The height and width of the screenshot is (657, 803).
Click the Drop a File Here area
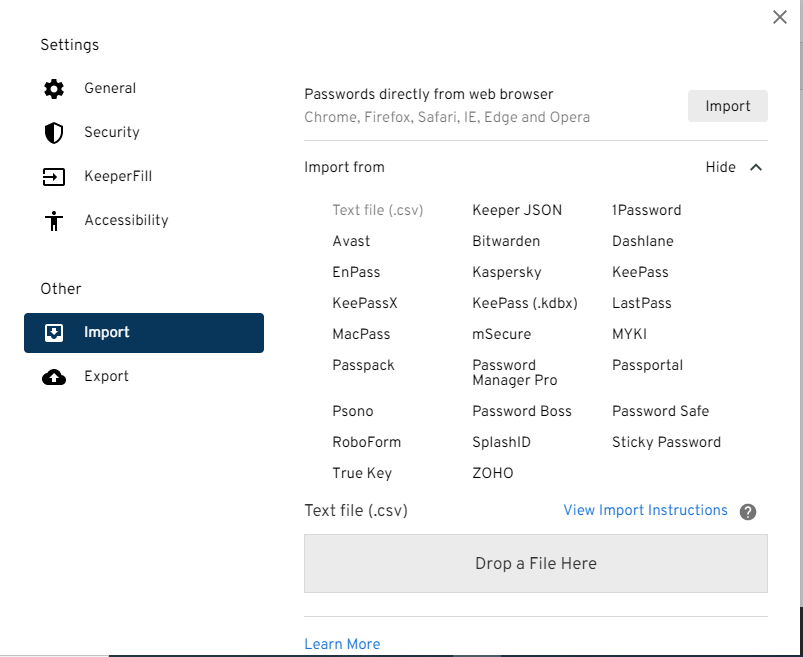535,563
